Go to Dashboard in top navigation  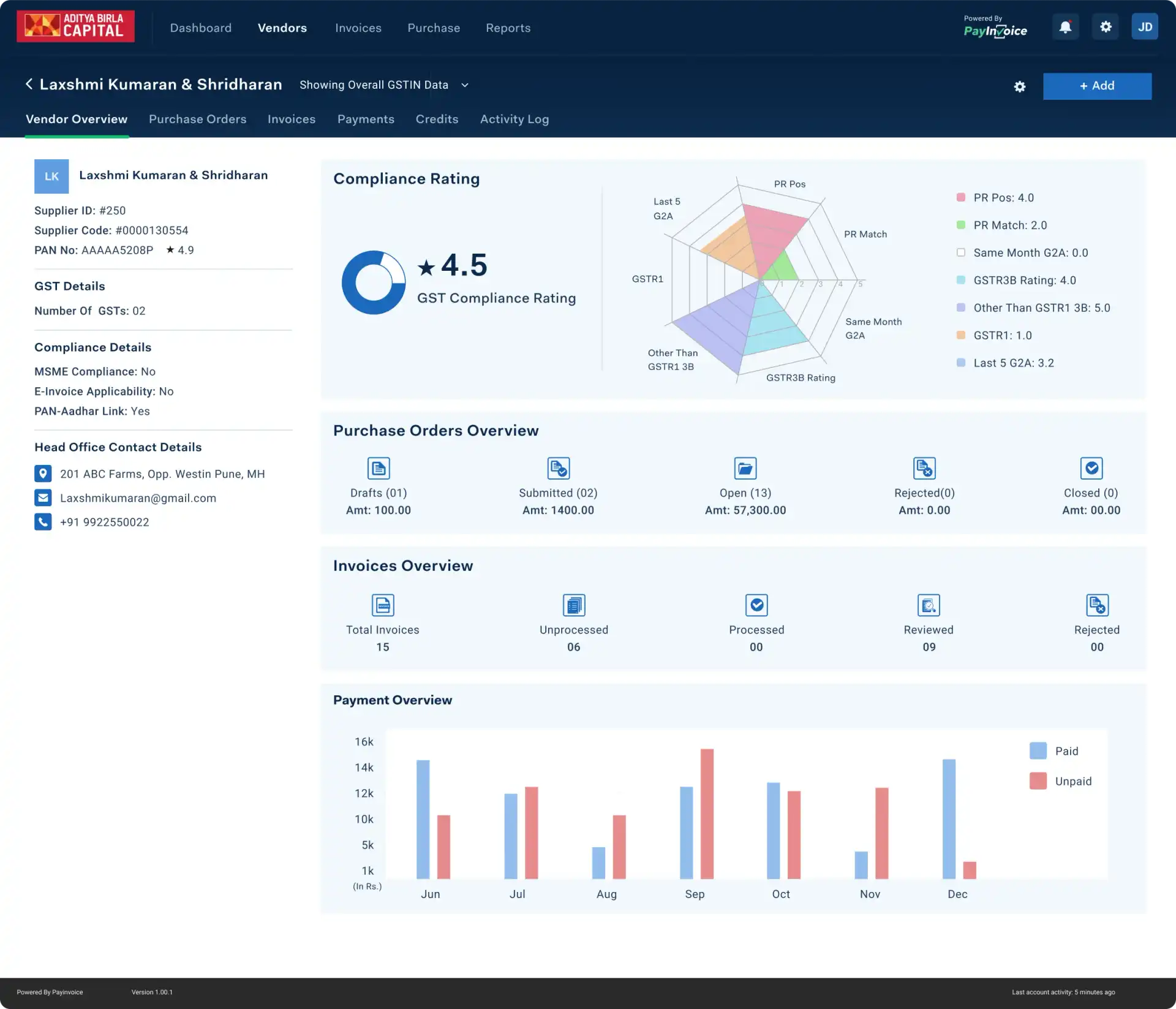pyautogui.click(x=201, y=28)
